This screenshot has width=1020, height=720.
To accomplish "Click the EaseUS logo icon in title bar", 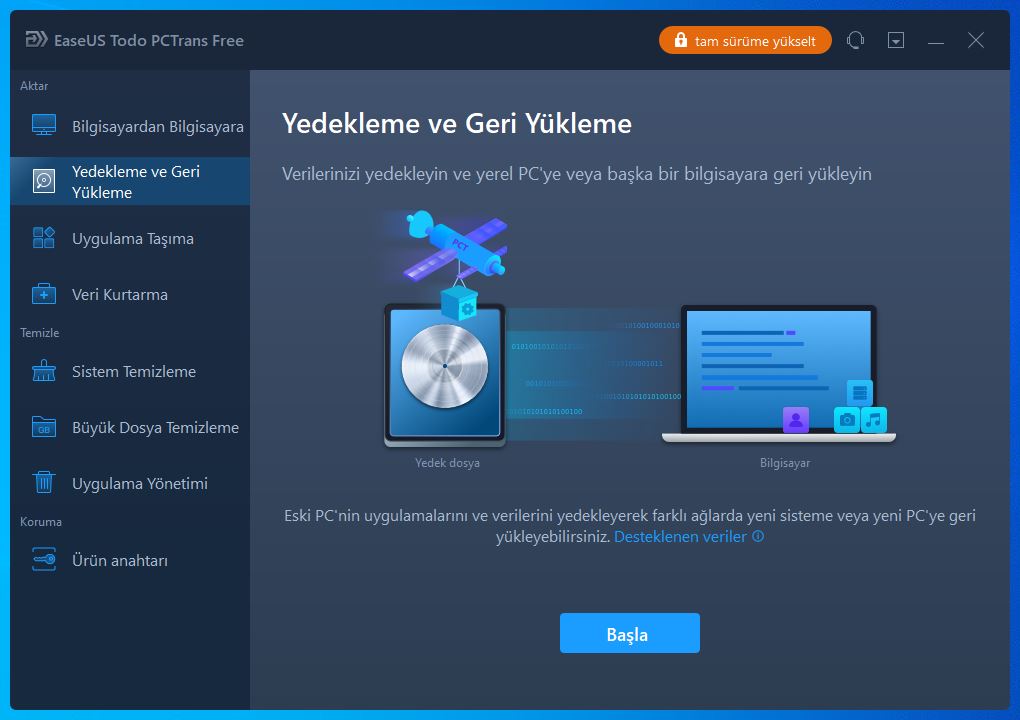I will point(36,40).
